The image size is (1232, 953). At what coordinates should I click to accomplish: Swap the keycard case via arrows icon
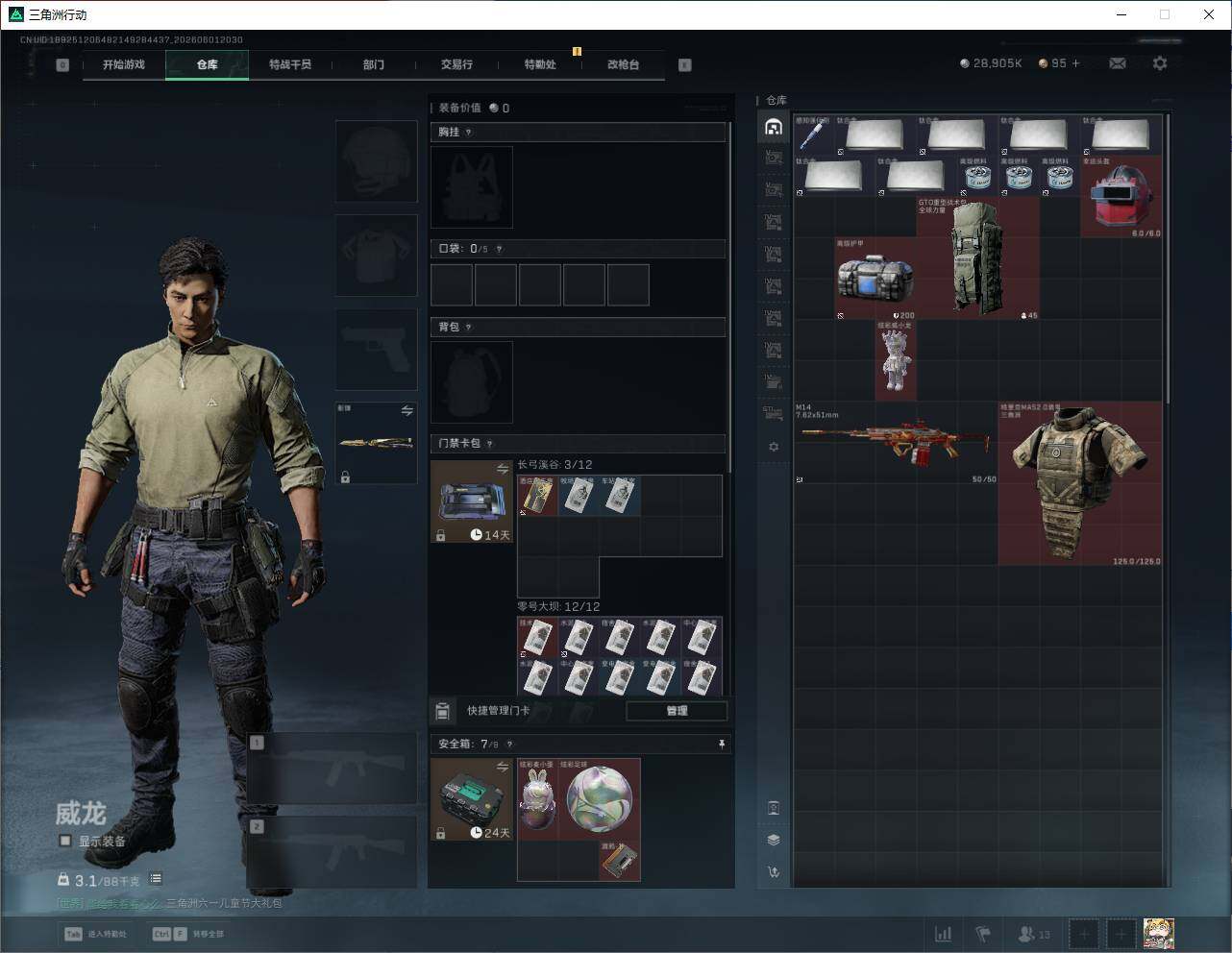[503, 469]
